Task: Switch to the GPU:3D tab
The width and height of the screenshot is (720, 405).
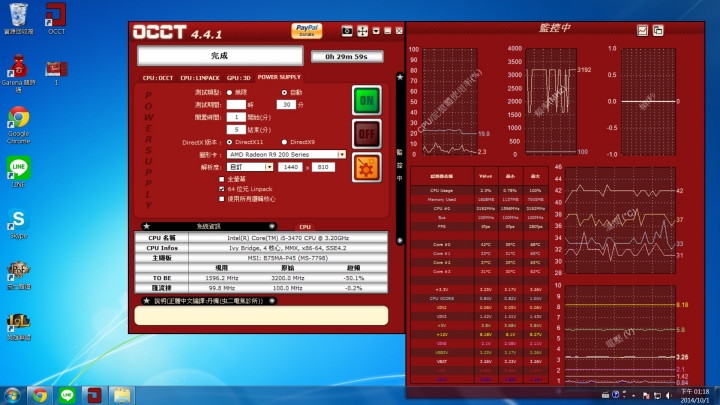Action: click(238, 78)
